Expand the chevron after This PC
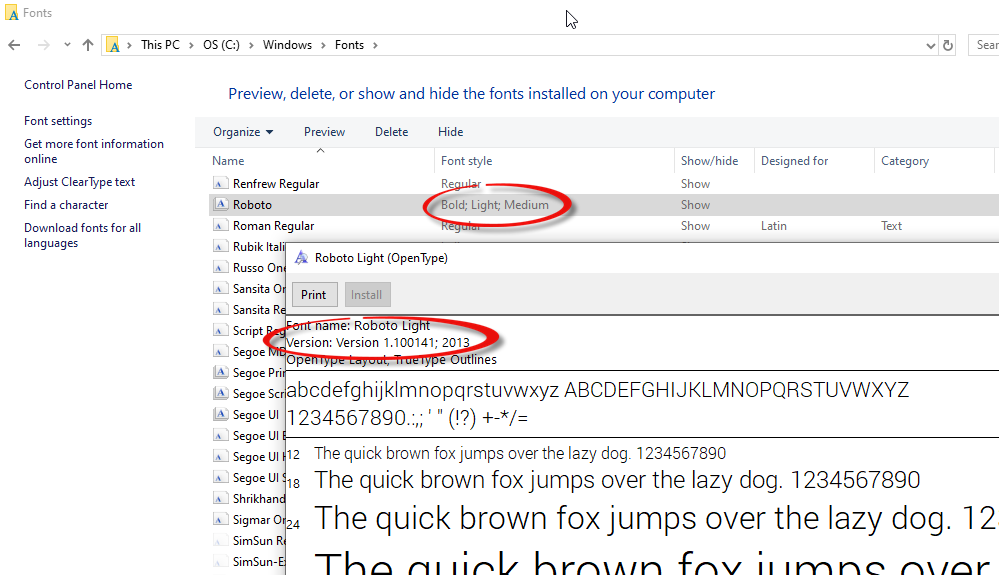999x575 pixels. coord(191,45)
